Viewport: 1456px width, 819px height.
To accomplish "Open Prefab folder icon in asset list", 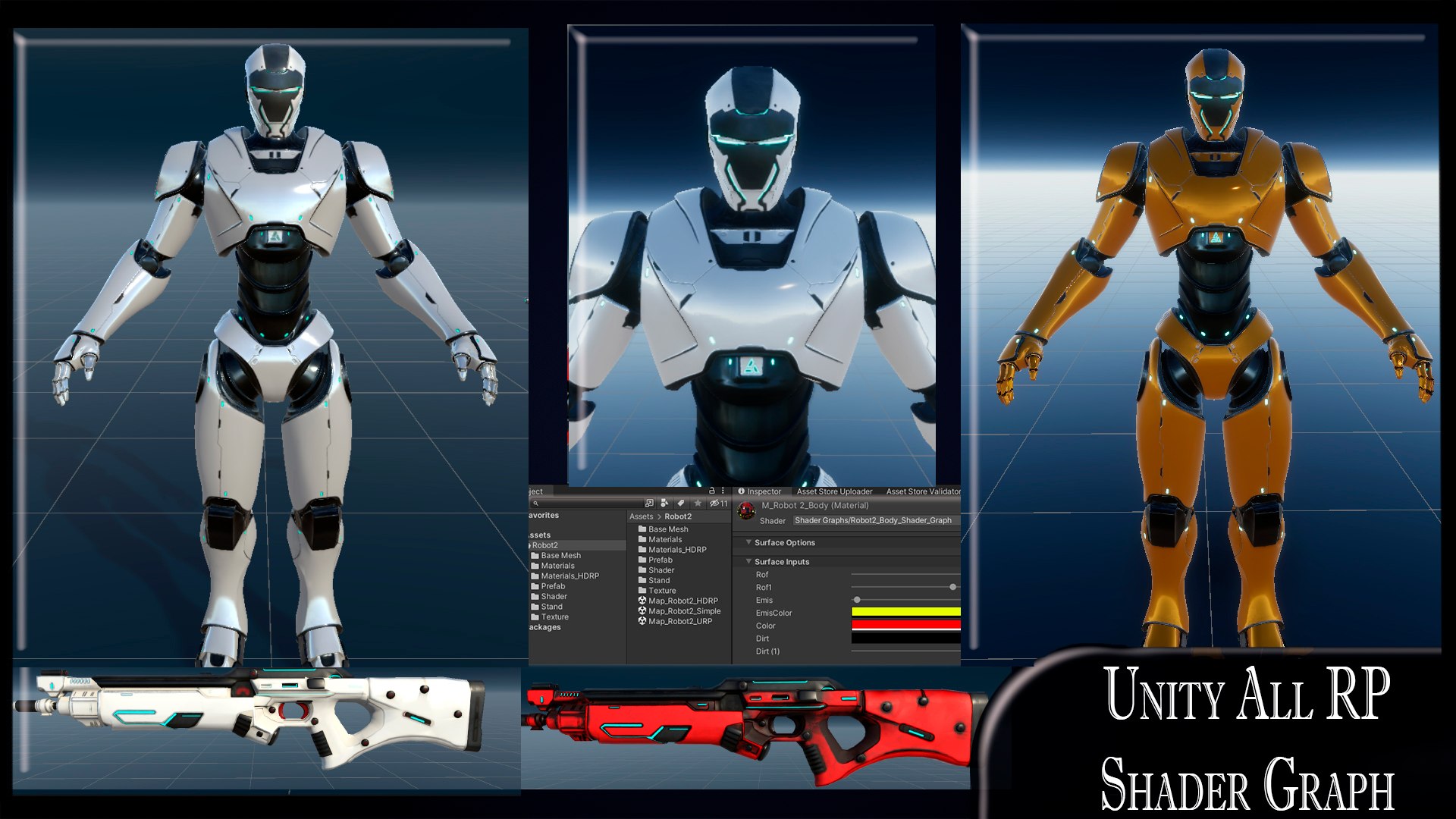I will [642, 560].
